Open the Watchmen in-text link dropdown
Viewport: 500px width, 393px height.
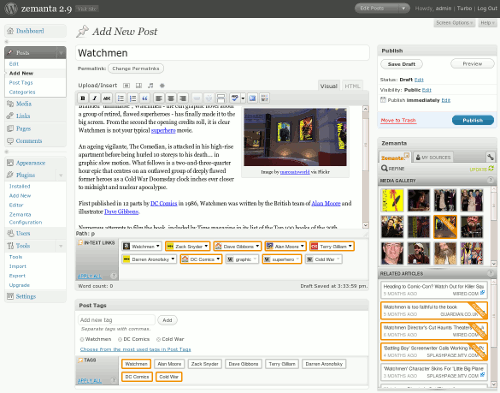(158, 246)
